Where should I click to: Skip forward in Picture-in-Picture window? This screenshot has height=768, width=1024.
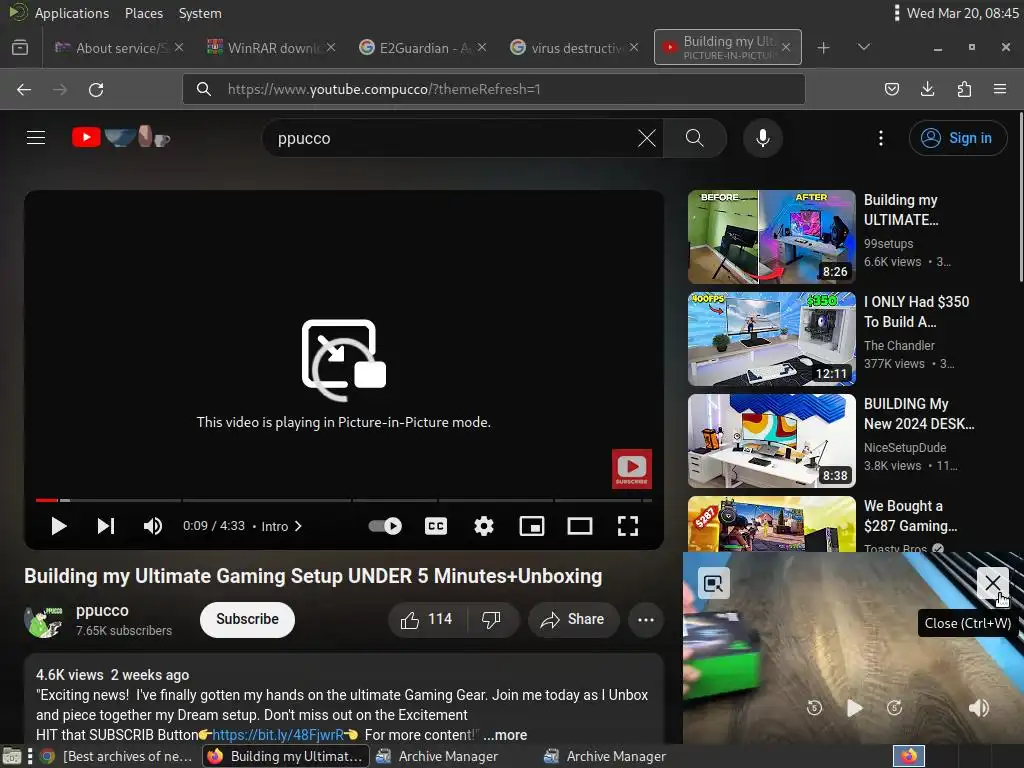895,708
